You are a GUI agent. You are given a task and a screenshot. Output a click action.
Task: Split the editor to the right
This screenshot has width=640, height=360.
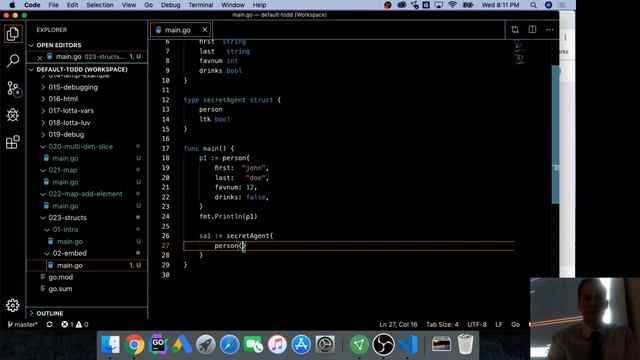coord(532,29)
